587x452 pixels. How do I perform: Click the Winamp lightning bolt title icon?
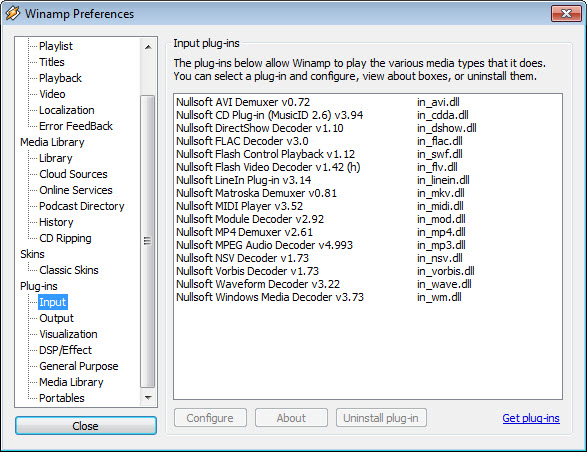coord(12,13)
